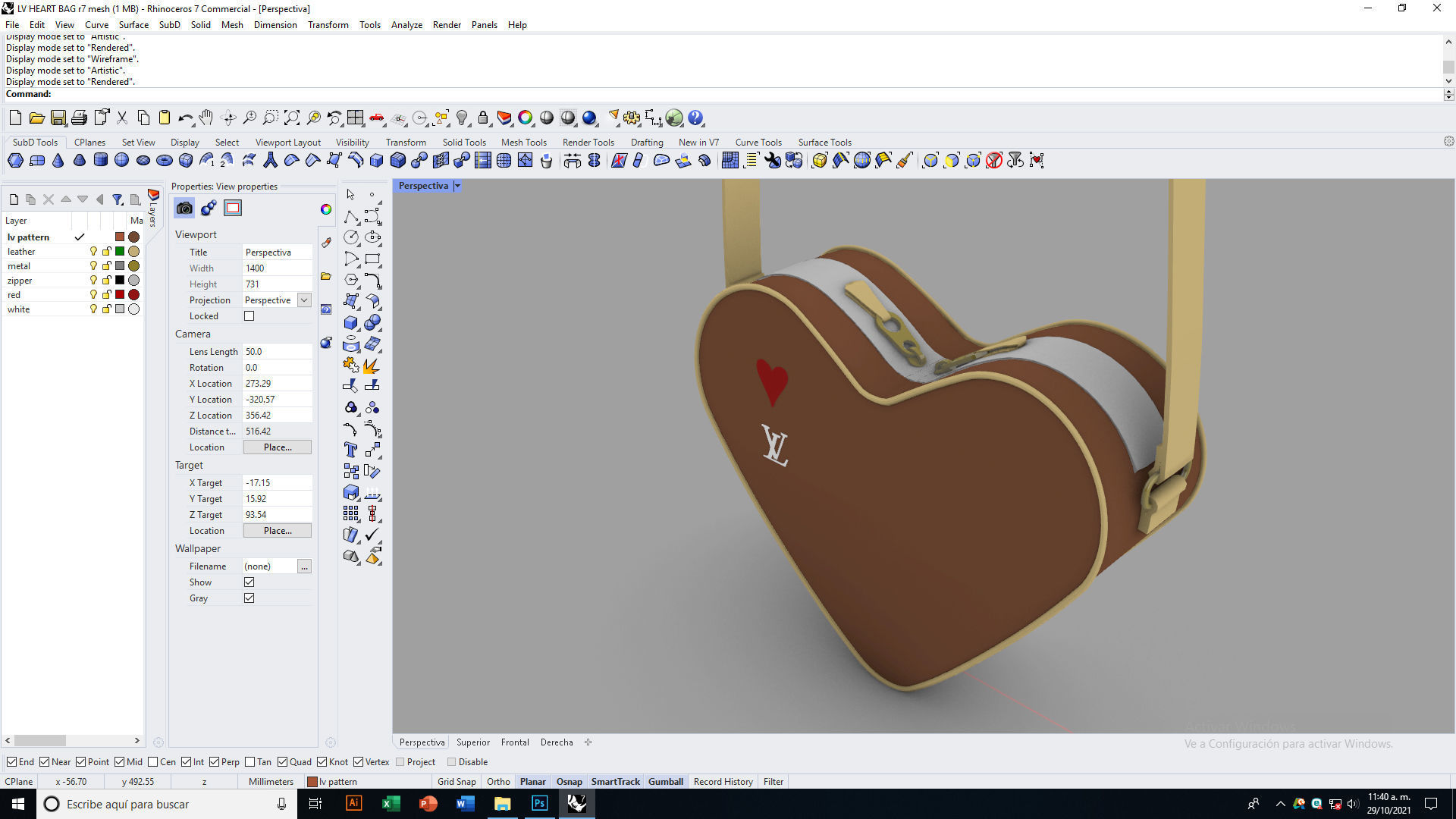This screenshot has height=819, width=1456.
Task: Select the Polyline tool in sidebar
Action: pyautogui.click(x=350, y=217)
